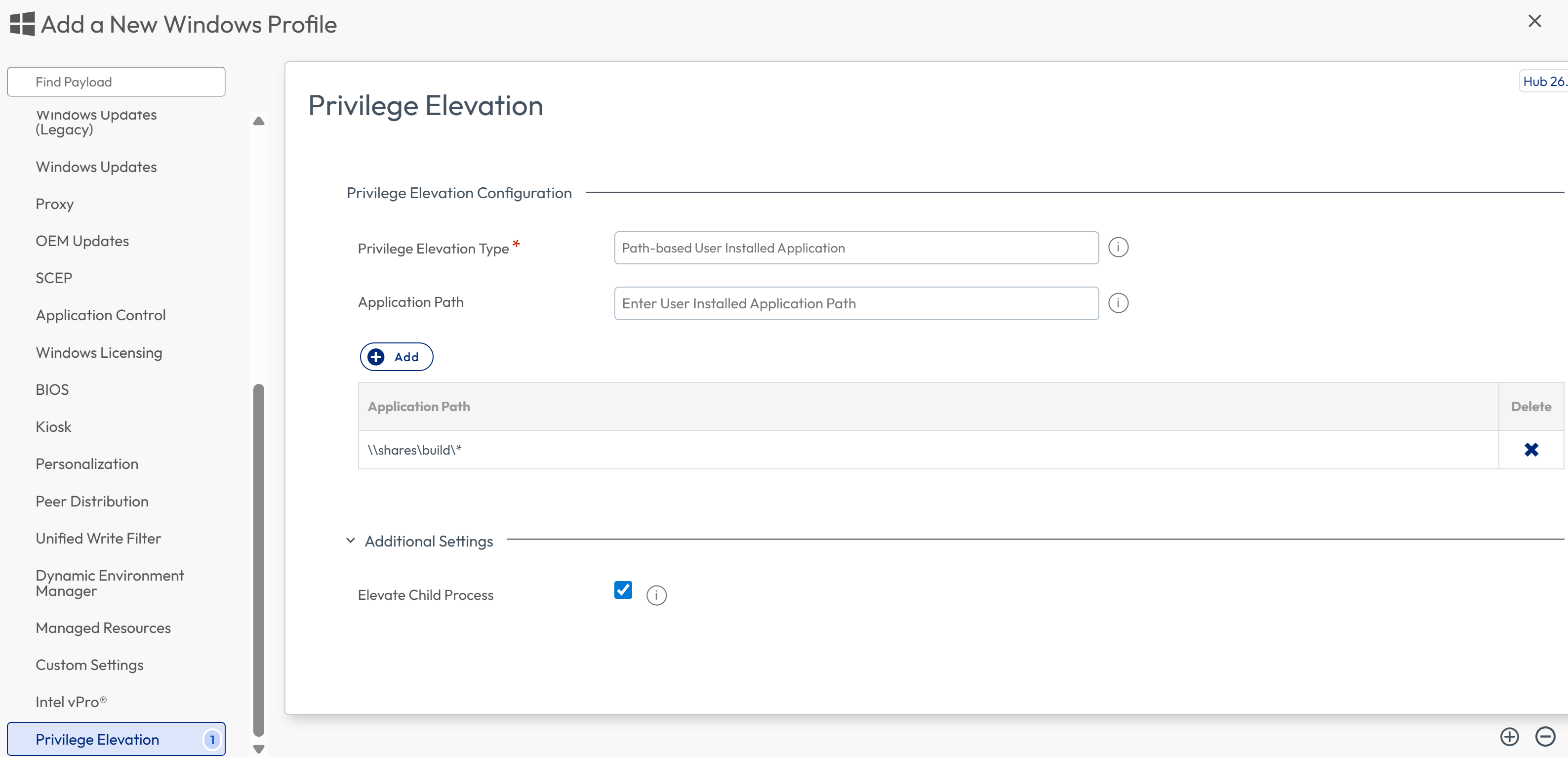Image resolution: width=1568 pixels, height=757 pixels.
Task: Click the payload list scroll-up arrow
Action: (259, 121)
